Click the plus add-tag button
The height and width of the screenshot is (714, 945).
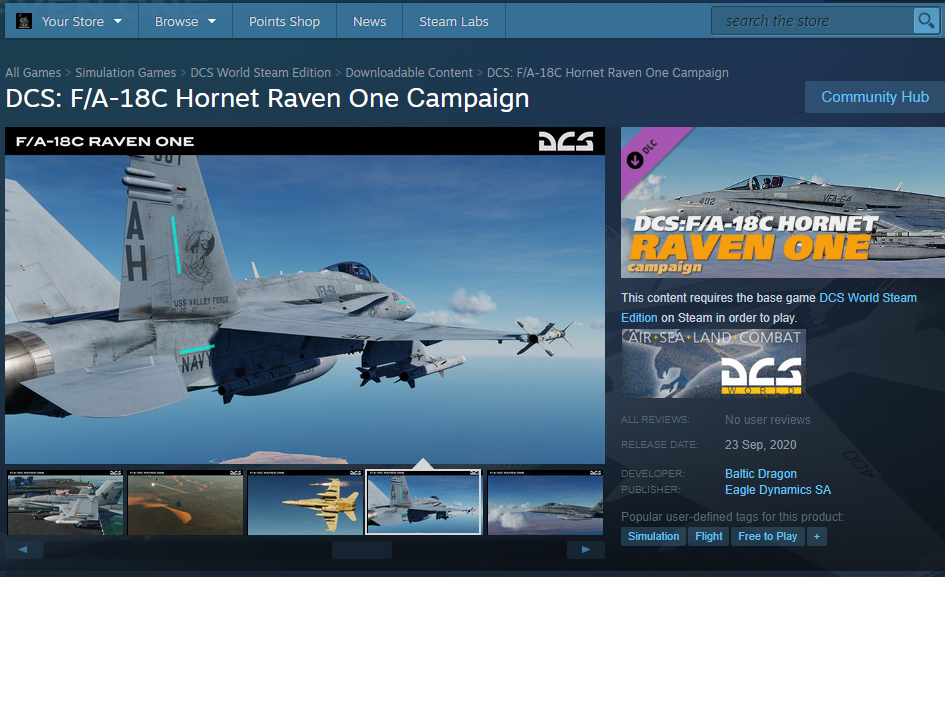[x=817, y=536]
